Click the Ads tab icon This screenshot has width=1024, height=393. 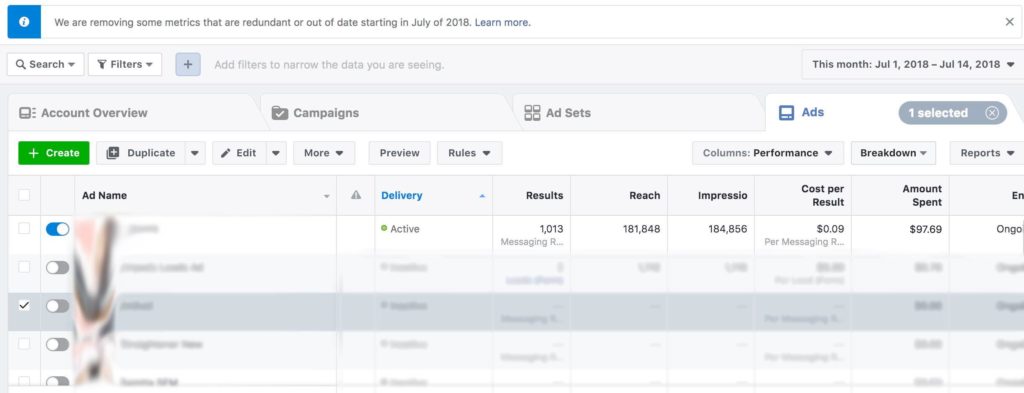coord(786,113)
